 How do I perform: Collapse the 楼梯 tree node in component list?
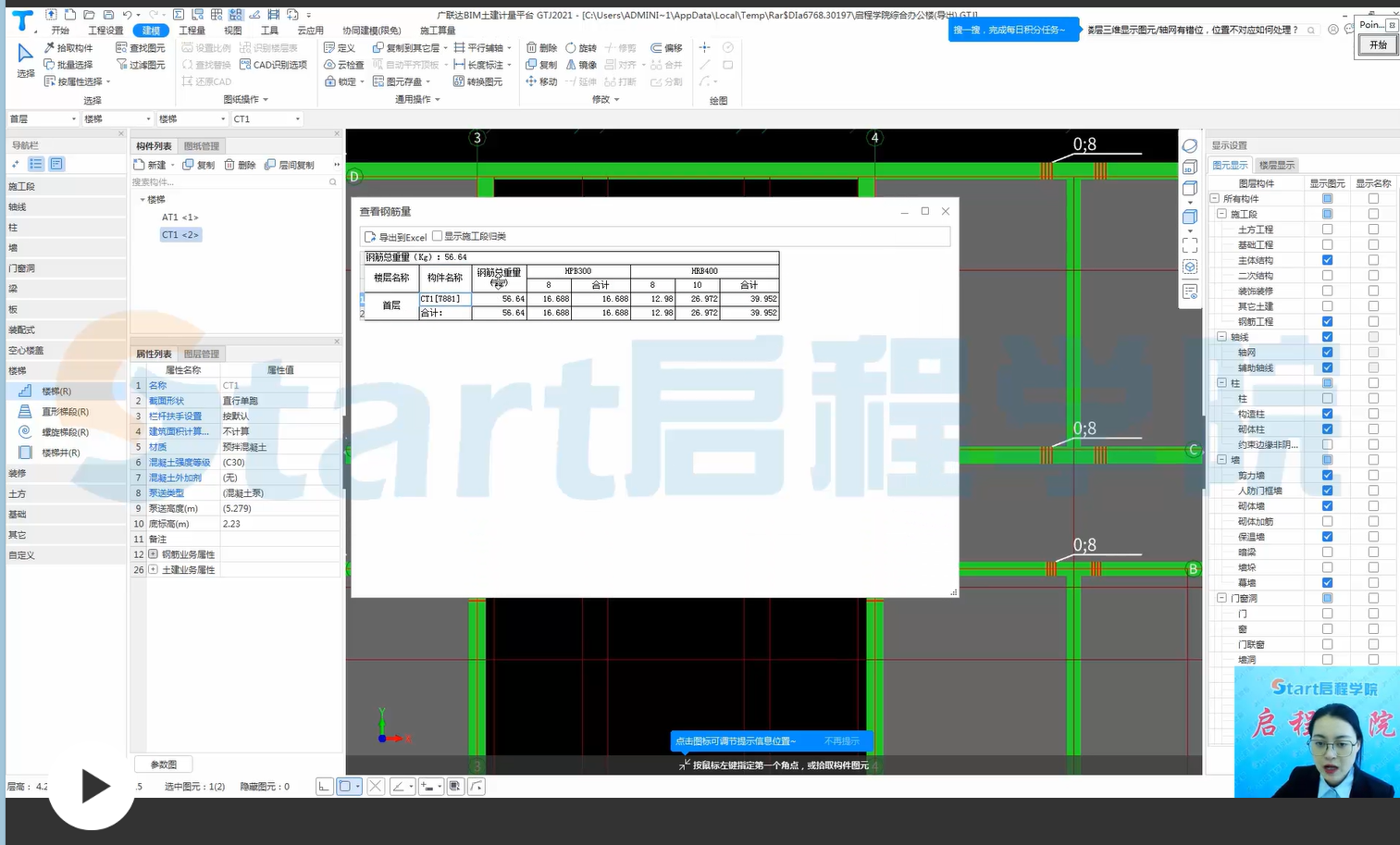pos(142,200)
